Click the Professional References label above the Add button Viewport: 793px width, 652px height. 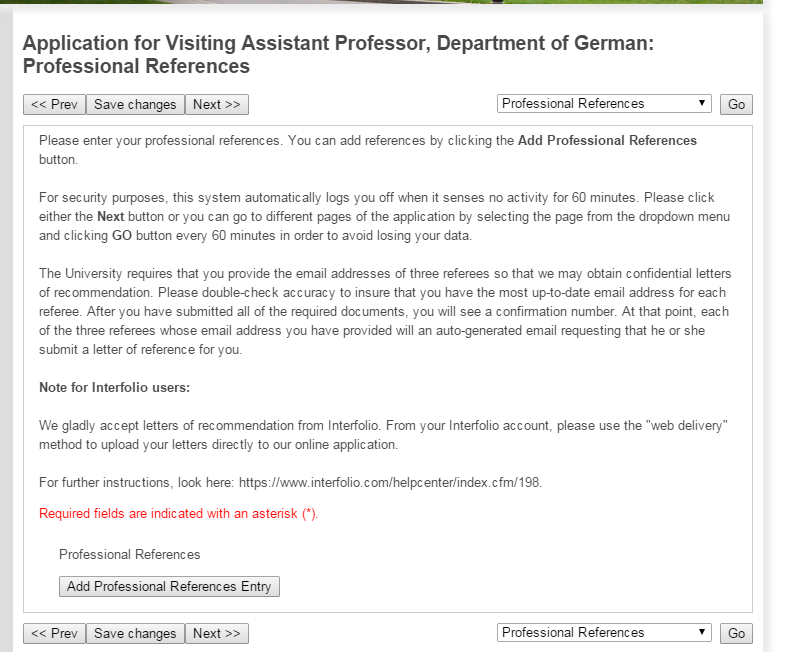coord(129,554)
